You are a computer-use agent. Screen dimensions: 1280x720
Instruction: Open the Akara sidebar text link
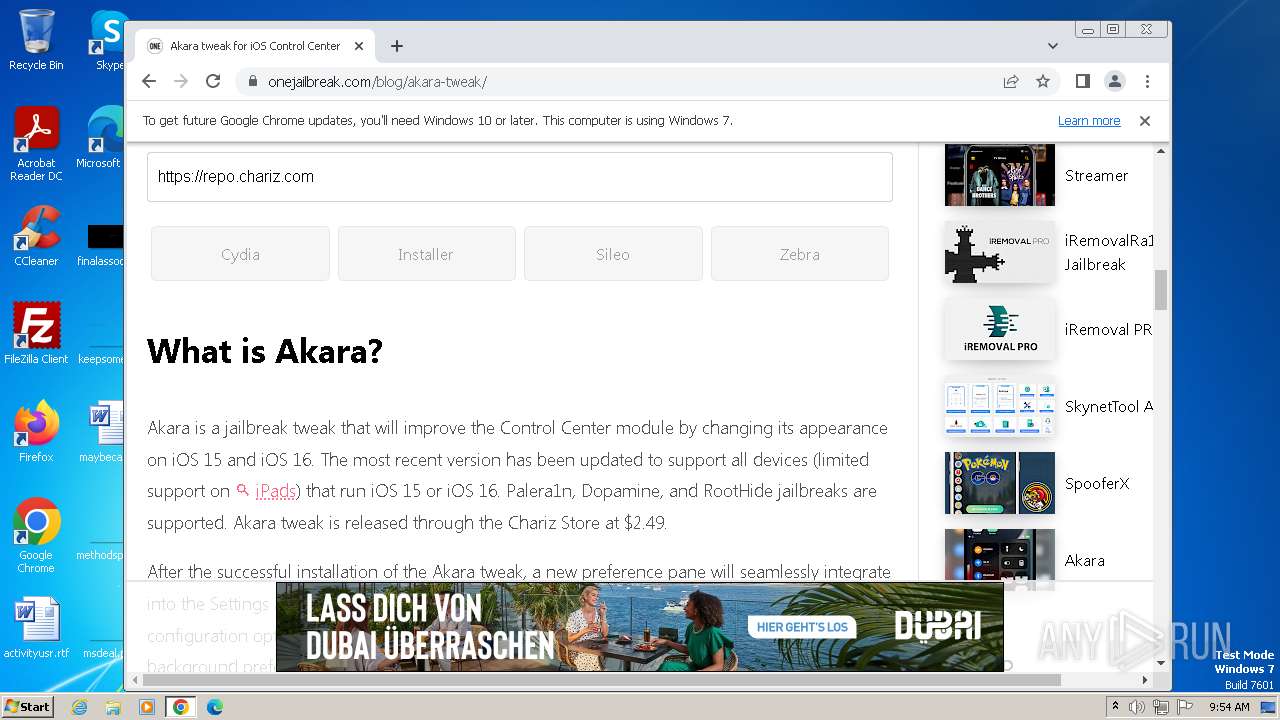(x=1085, y=560)
